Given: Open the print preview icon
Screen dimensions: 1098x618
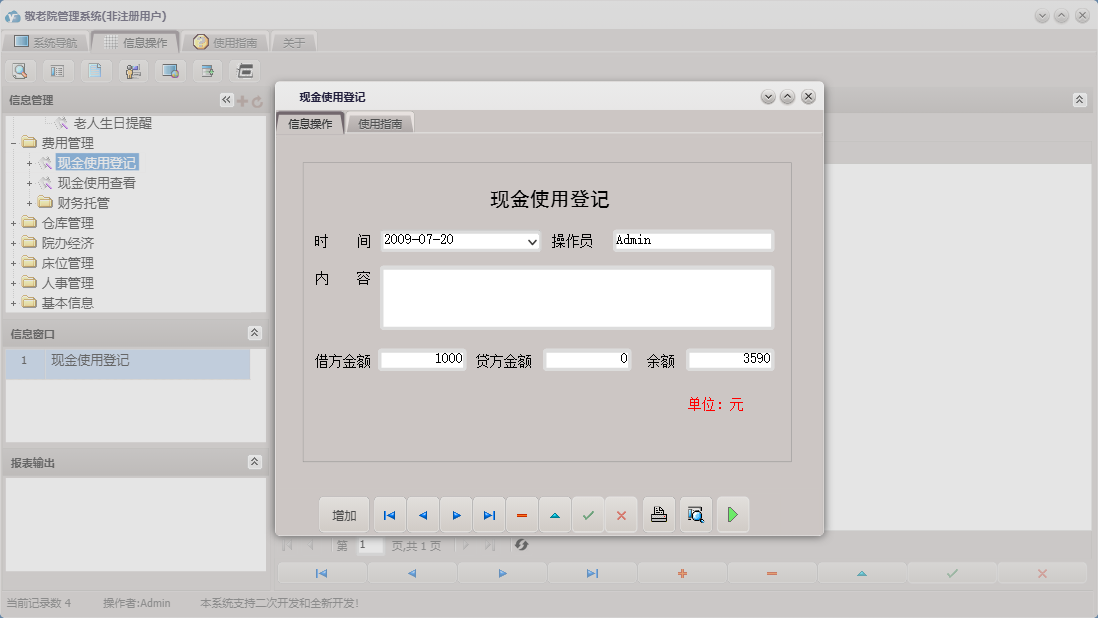Looking at the screenshot, I should 695,514.
